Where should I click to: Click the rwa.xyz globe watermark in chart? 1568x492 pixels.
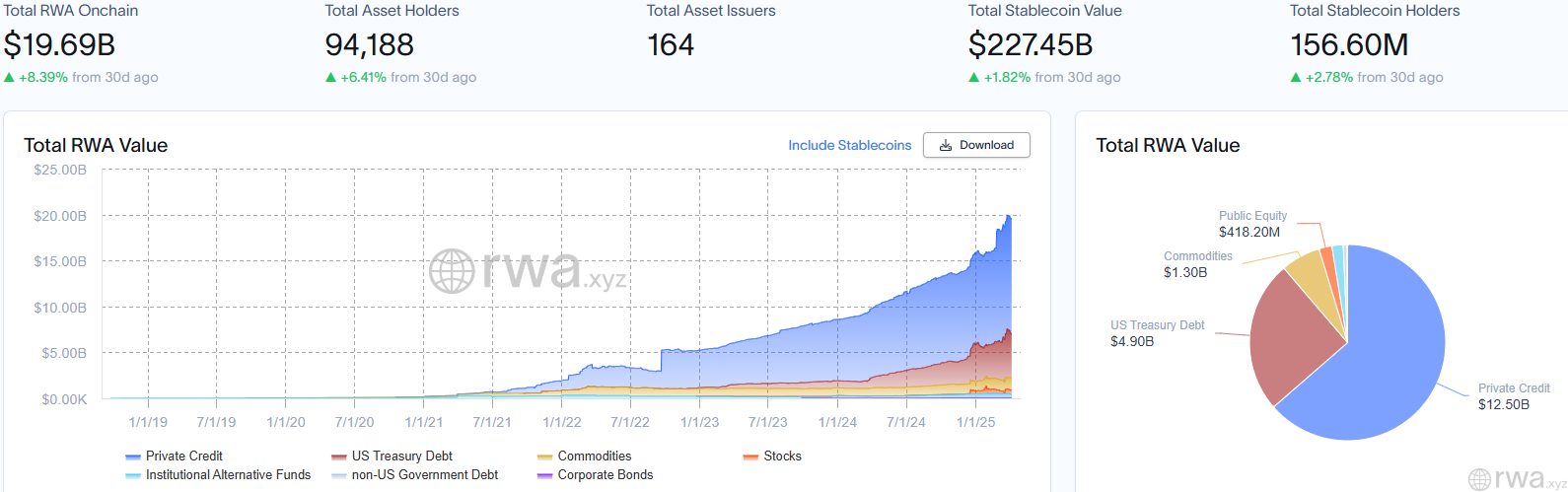click(453, 271)
